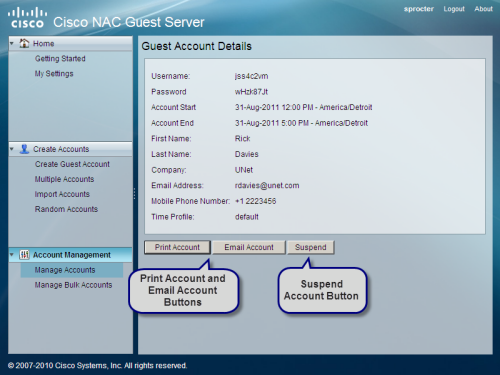Click the sidebar splitter handle dots

click(x=135, y=194)
